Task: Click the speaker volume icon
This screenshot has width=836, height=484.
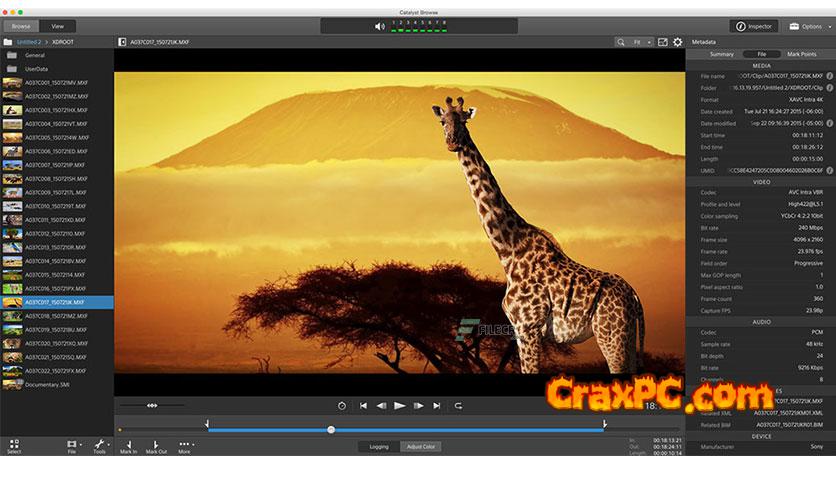Action: (376, 27)
